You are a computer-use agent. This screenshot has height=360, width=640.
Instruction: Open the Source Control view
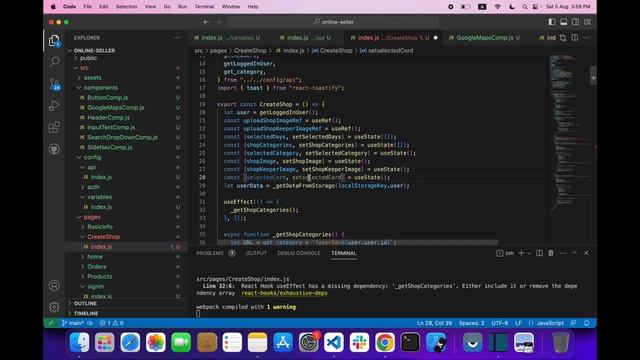click(54, 84)
